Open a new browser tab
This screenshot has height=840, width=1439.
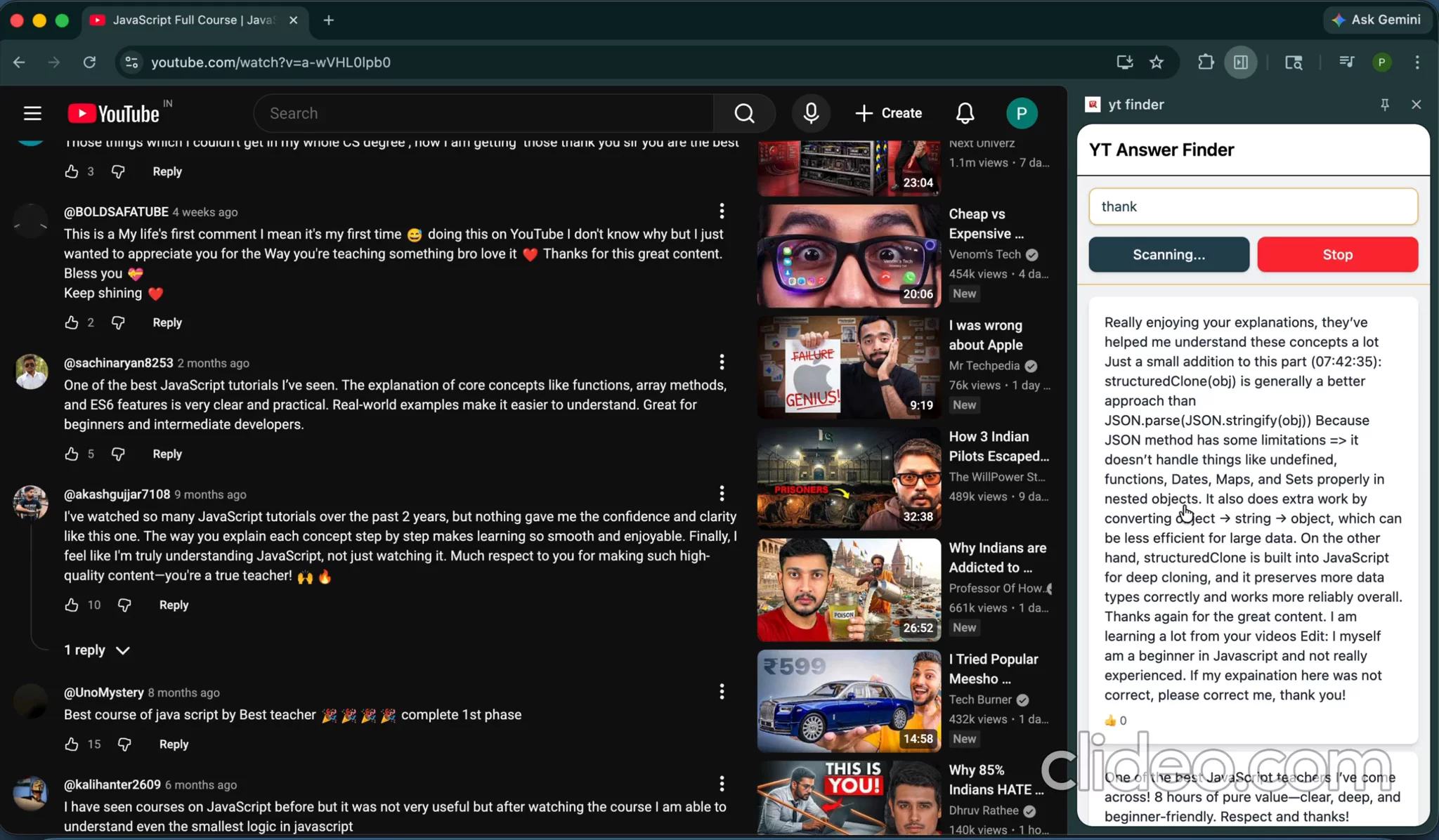328,20
